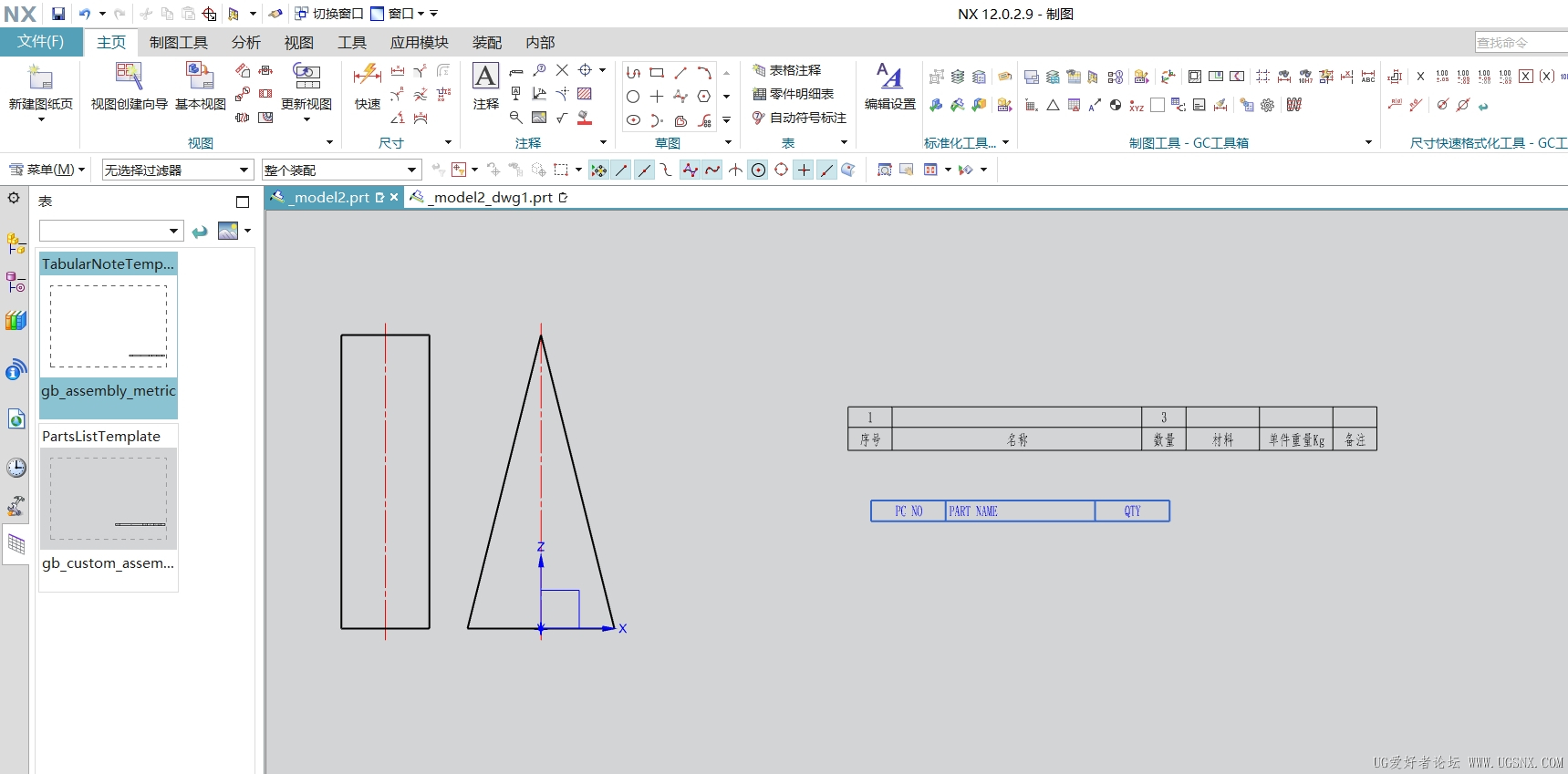Open the 整个装配 scope dropdown
This screenshot has width=1568, height=774.
[x=341, y=170]
